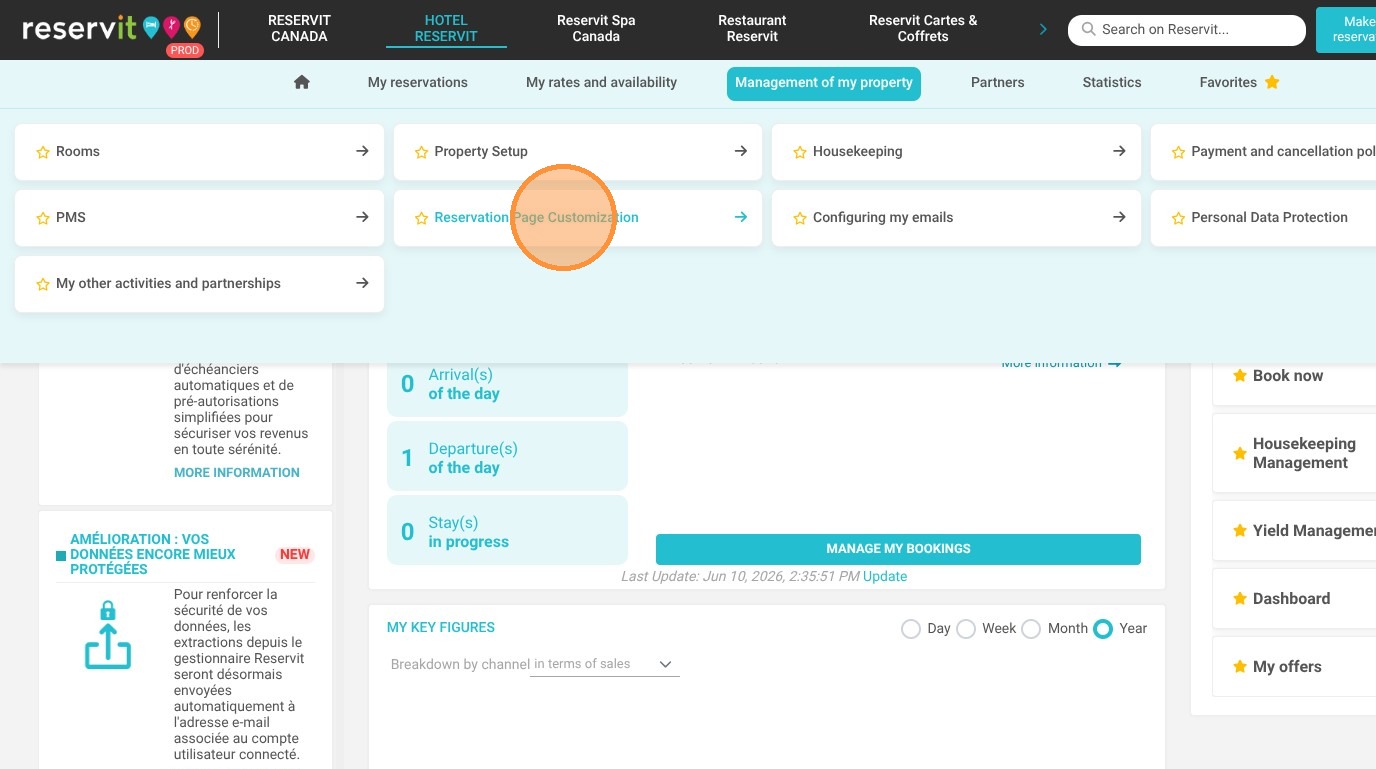Viewport: 1376px width, 769px height.
Task: Click the Reservit logo
Action: coord(111,29)
